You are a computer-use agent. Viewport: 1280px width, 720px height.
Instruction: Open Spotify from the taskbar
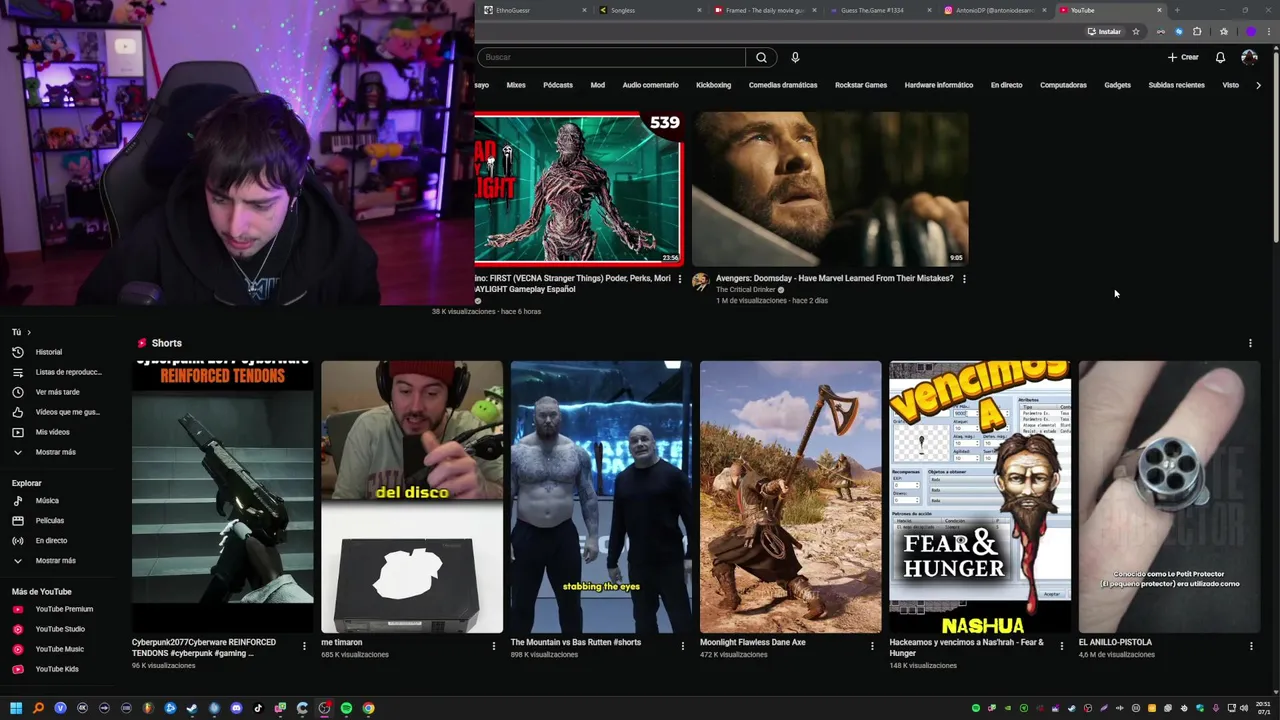(346, 708)
